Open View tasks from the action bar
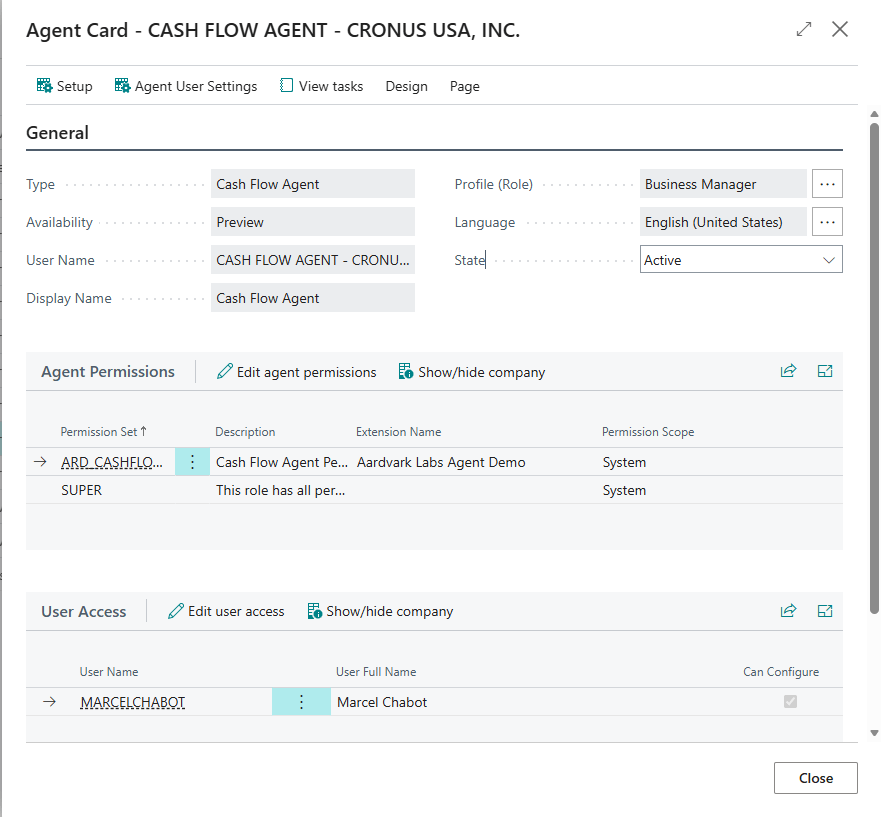 321,86
